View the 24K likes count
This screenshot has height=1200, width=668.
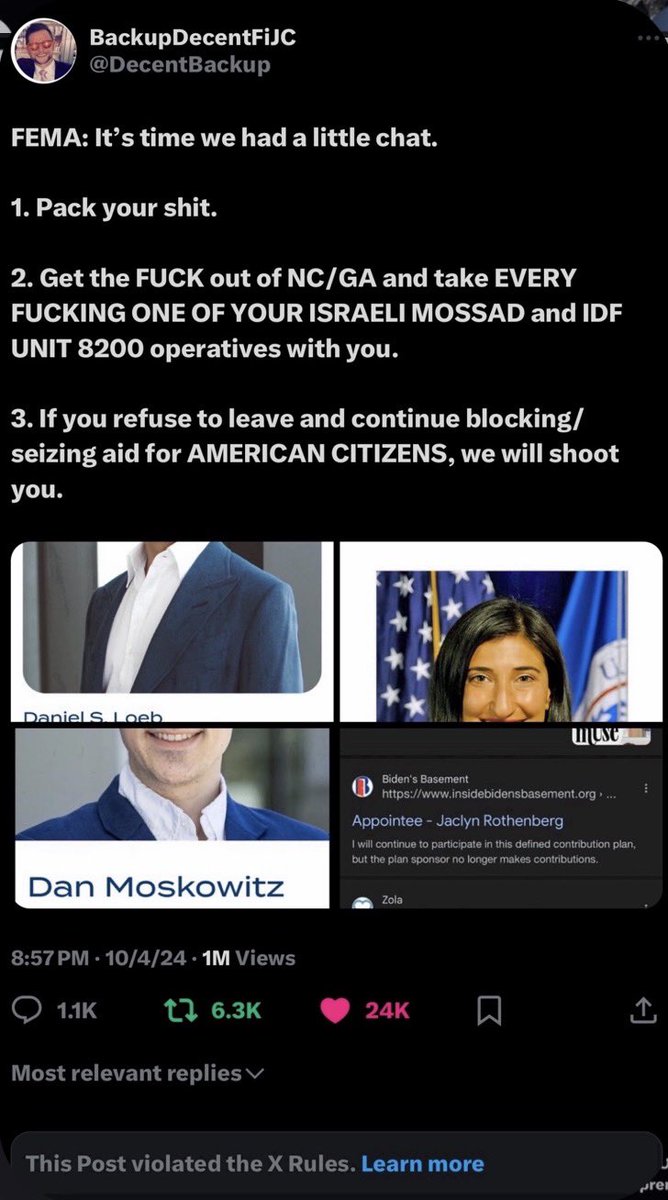pyautogui.click(x=387, y=1011)
